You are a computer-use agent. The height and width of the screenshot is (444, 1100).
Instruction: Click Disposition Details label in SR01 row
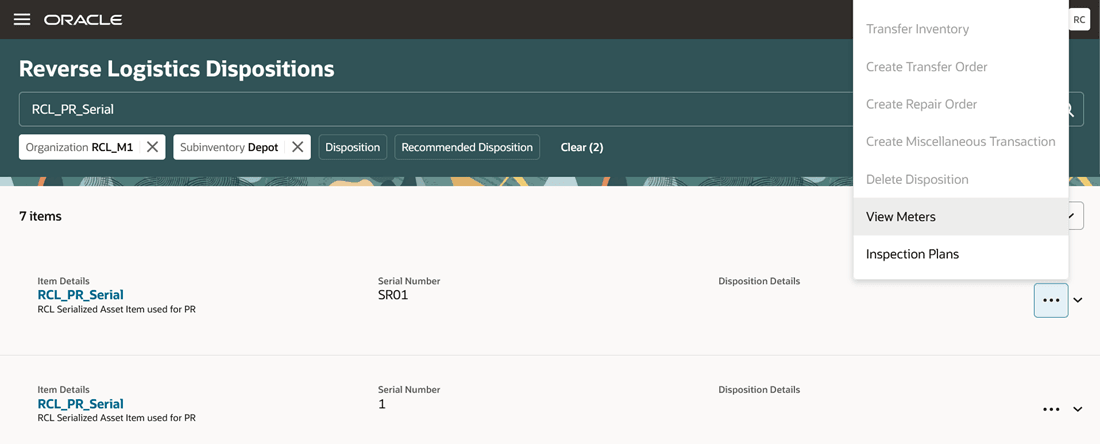(759, 281)
